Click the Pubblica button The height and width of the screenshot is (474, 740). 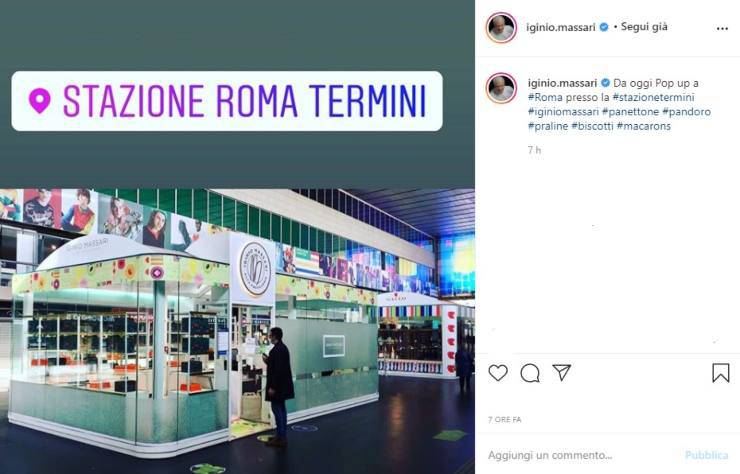click(706, 455)
